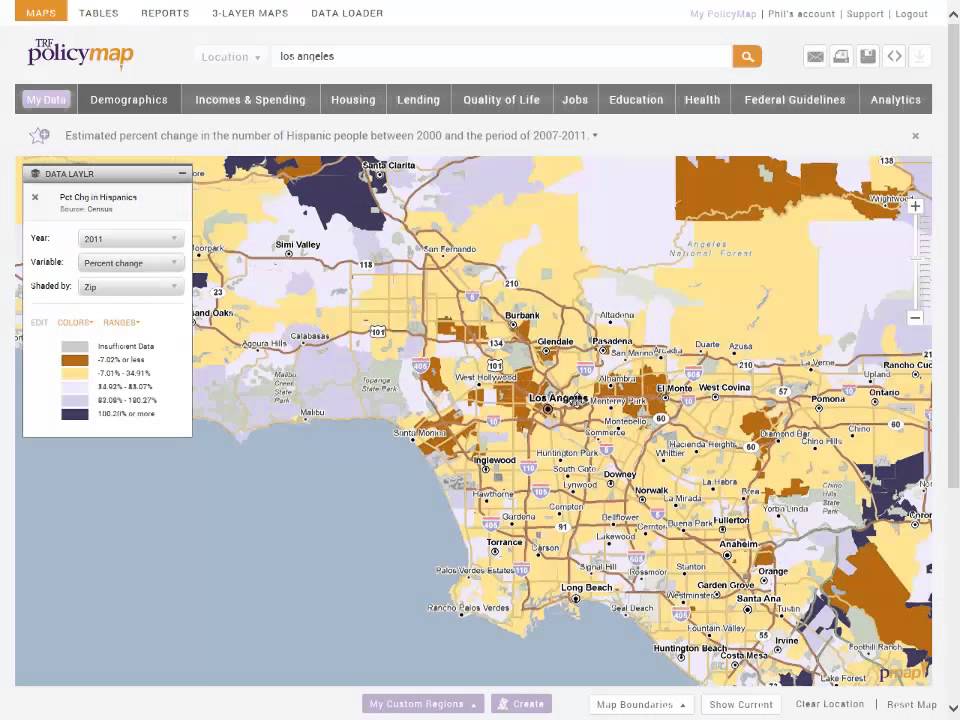Open the My Data menu

47,99
